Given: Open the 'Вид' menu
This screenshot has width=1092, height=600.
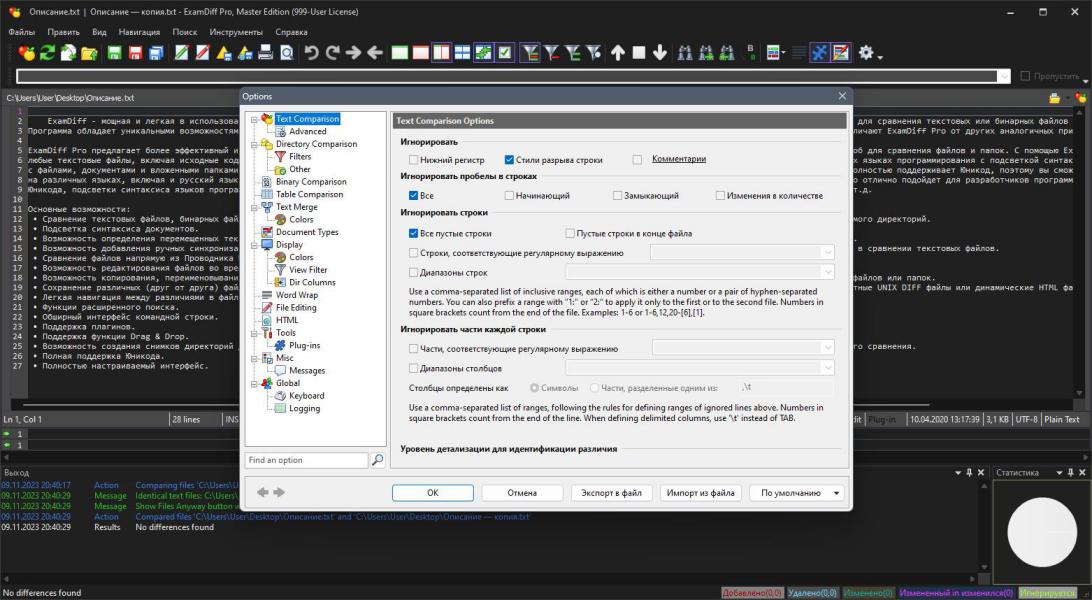Looking at the screenshot, I should click(x=100, y=32).
